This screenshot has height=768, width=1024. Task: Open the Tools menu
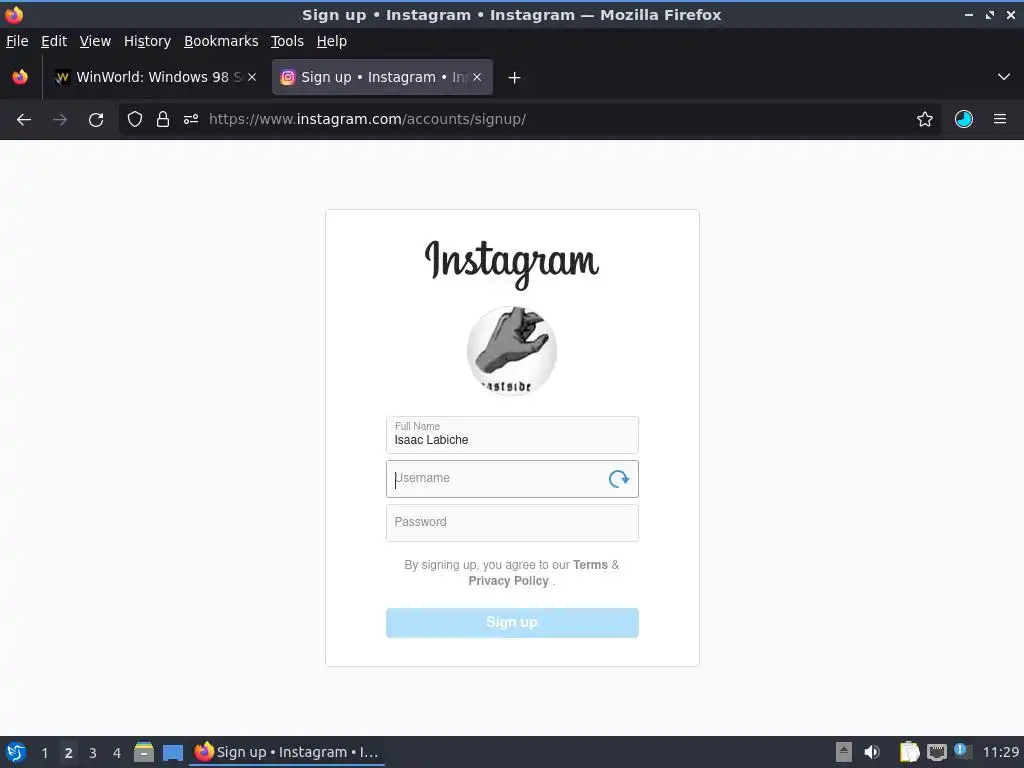[x=287, y=41]
